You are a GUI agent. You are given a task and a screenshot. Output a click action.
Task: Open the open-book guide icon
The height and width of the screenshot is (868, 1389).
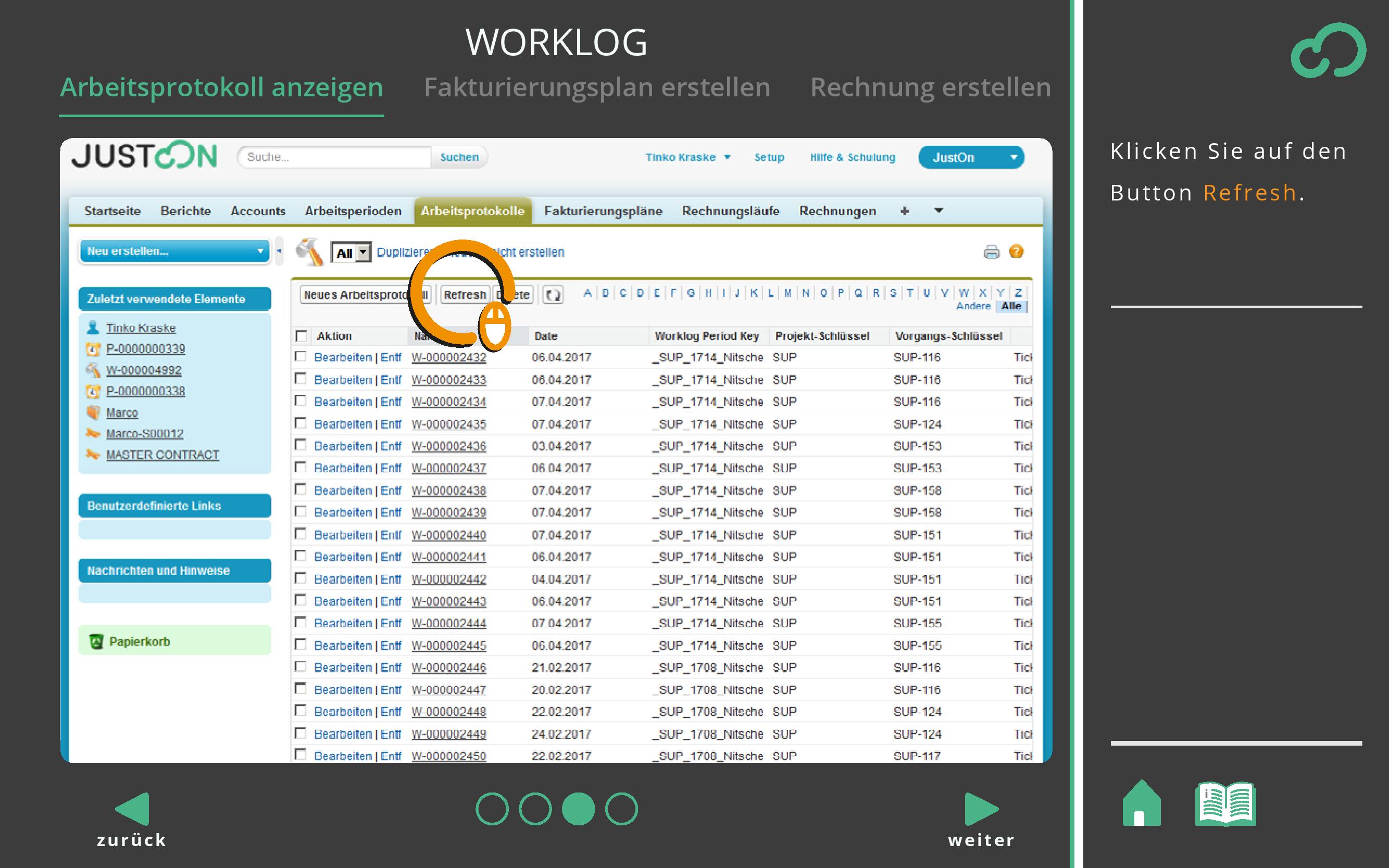[1225, 804]
